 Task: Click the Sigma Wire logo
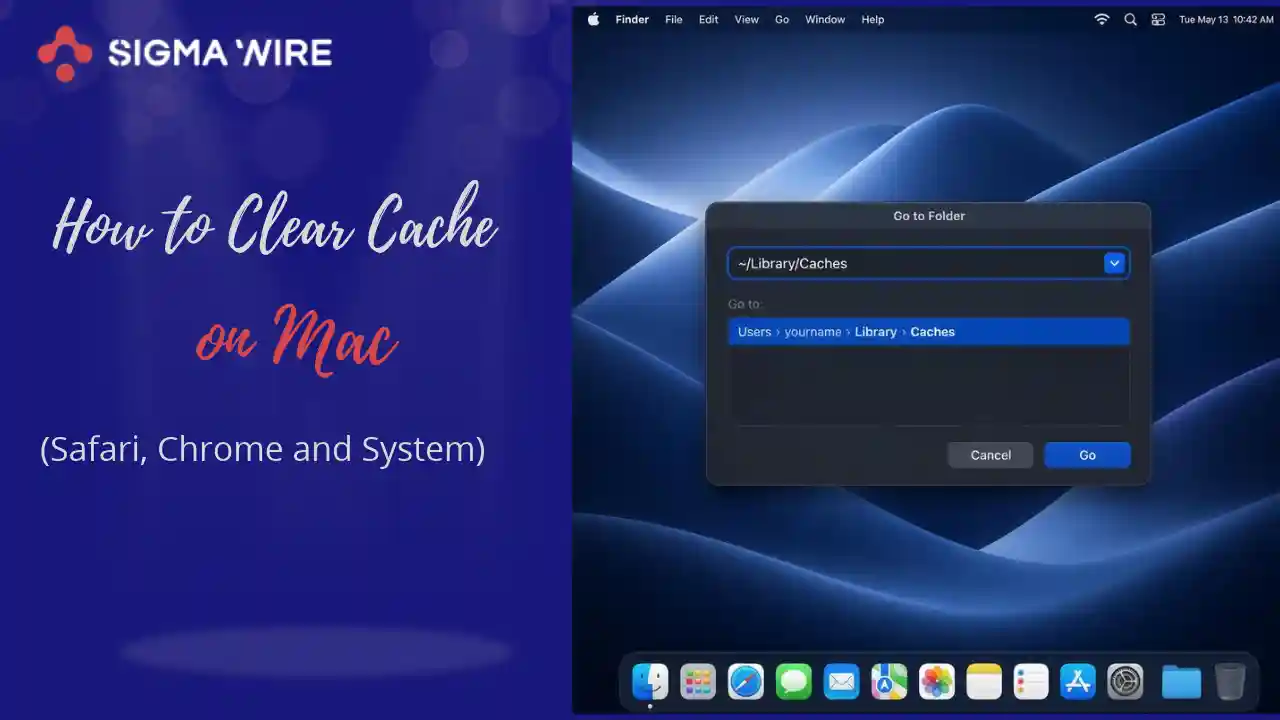(185, 53)
